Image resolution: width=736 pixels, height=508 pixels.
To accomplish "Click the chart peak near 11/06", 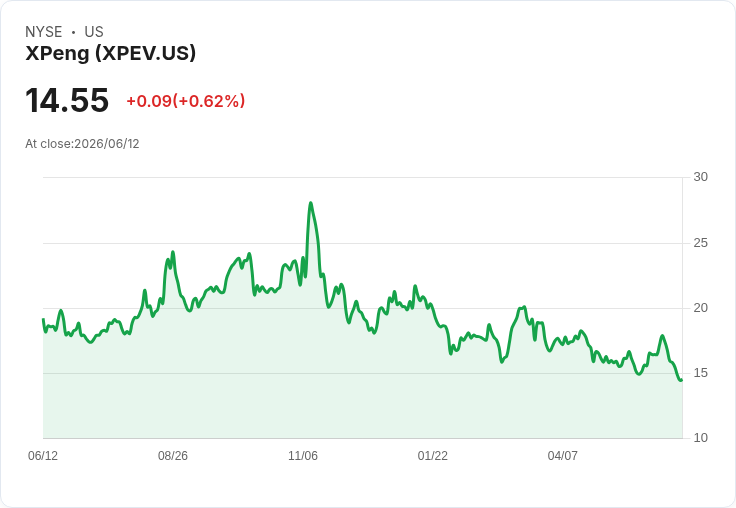I will coord(310,203).
